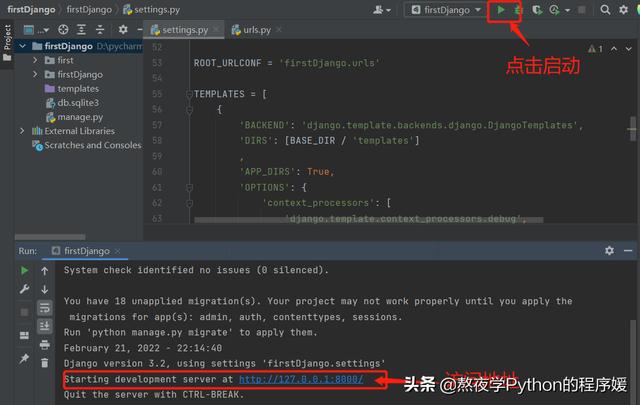The height and width of the screenshot is (405, 640).
Task: Pin the Run tab with pin icon
Action: (x=24, y=359)
